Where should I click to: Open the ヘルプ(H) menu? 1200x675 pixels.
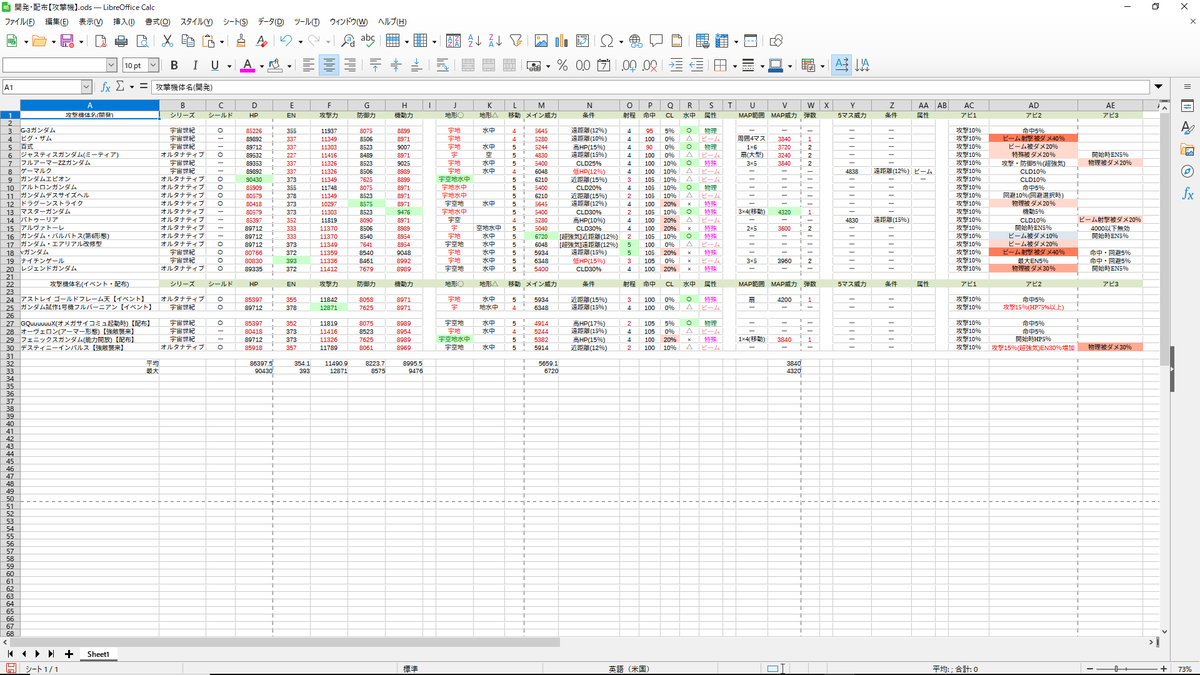coord(392,21)
